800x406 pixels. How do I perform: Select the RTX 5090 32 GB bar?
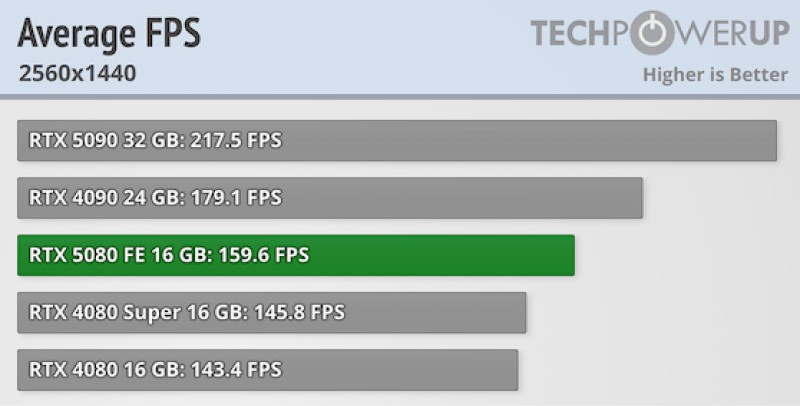(397, 140)
